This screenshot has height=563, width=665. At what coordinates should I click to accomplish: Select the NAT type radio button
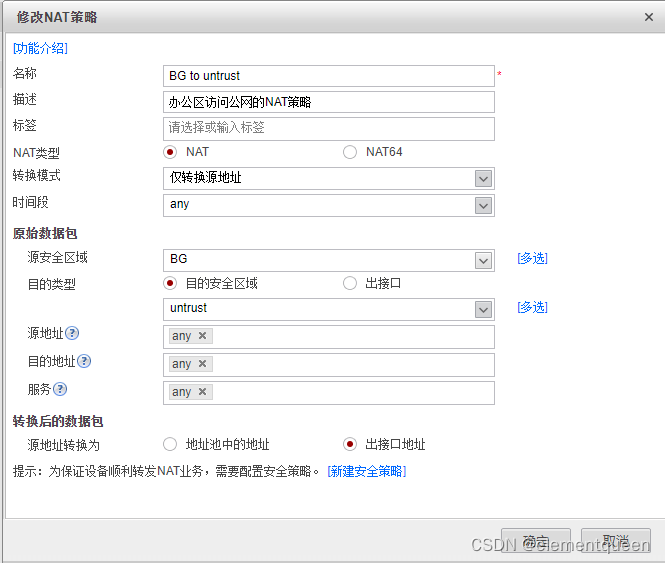pyautogui.click(x=170, y=152)
